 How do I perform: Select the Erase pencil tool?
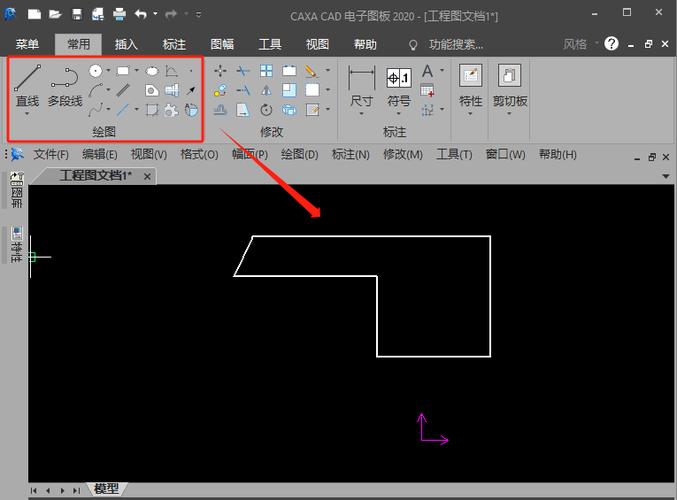pos(311,71)
